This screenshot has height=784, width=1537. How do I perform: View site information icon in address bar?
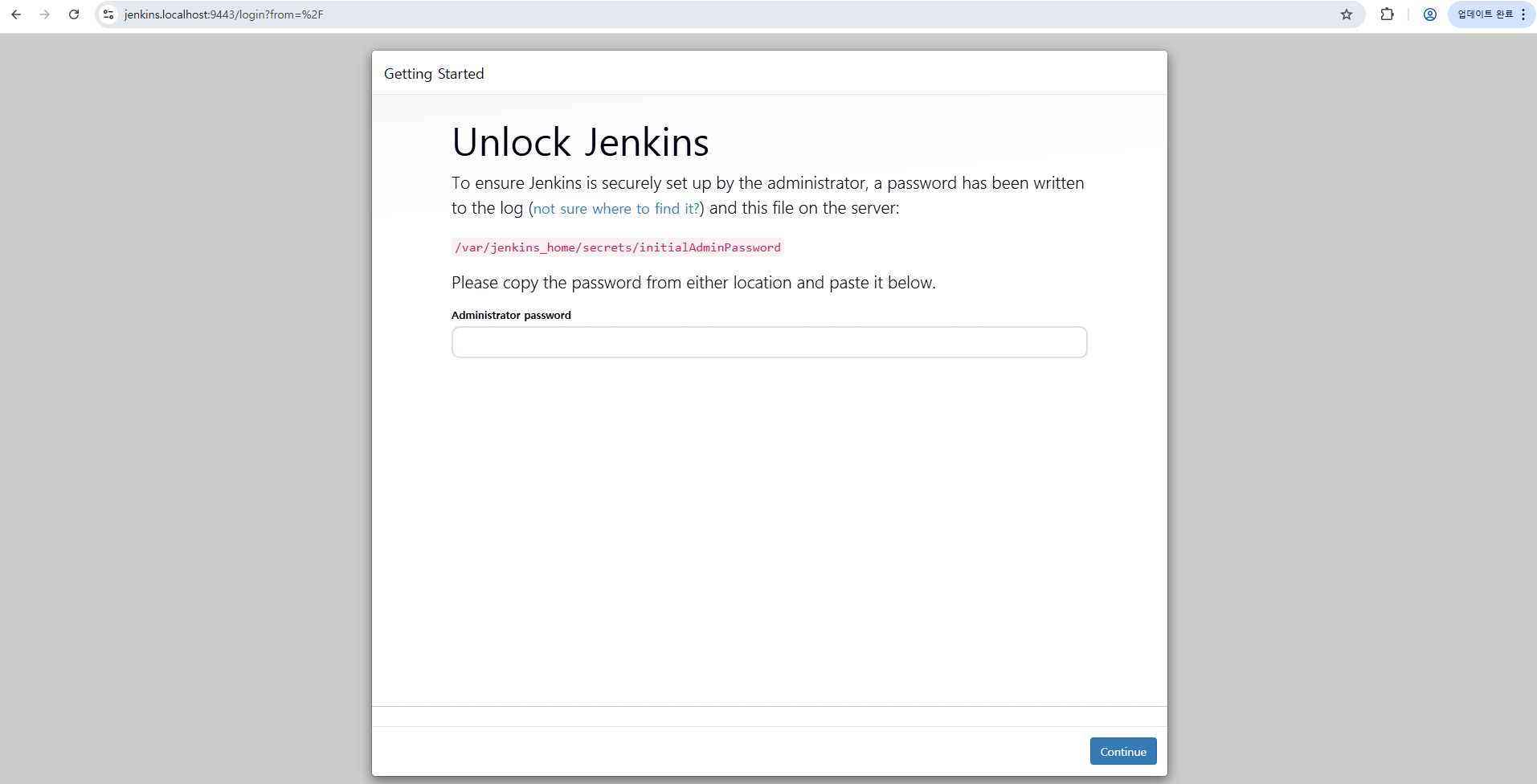coord(108,14)
